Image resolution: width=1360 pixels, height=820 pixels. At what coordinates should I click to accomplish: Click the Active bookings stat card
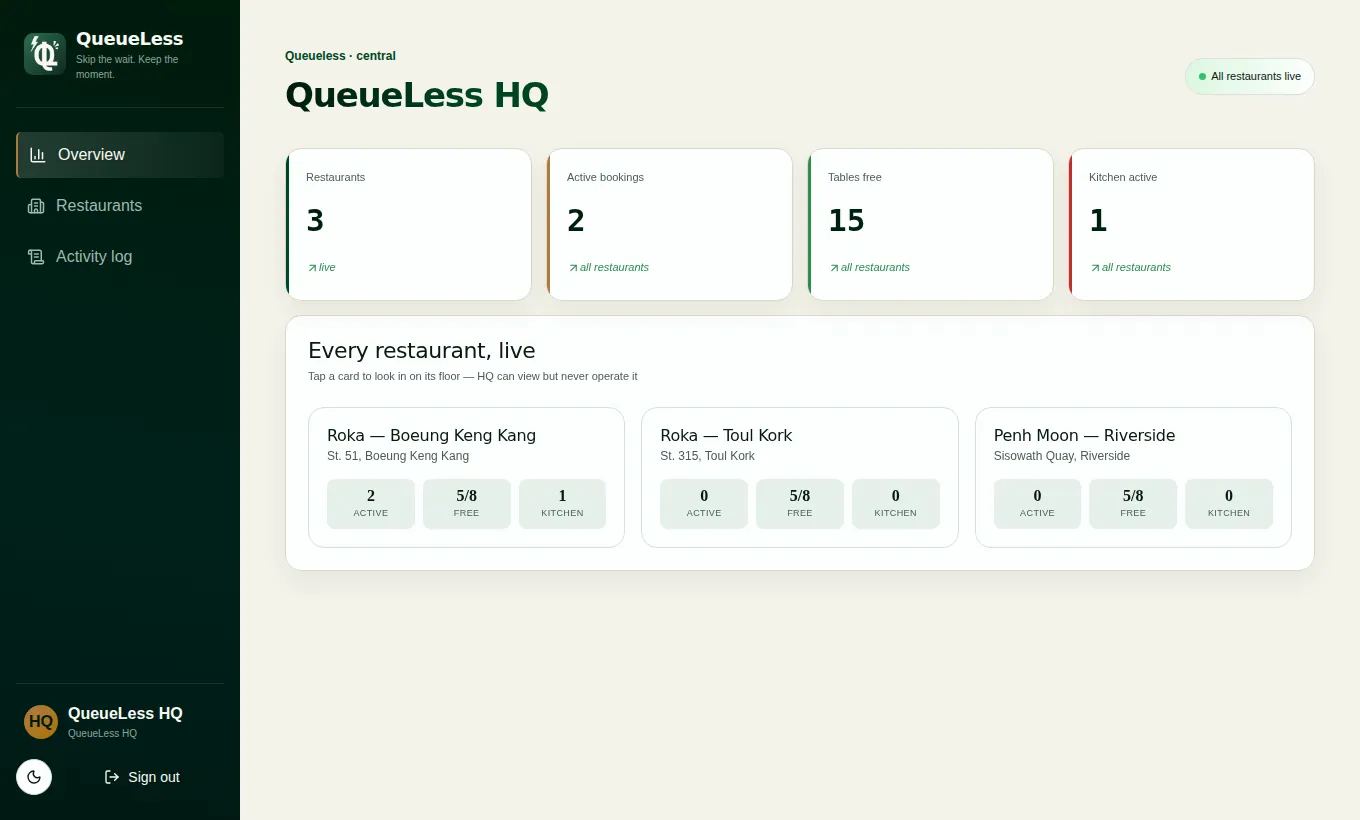click(669, 224)
